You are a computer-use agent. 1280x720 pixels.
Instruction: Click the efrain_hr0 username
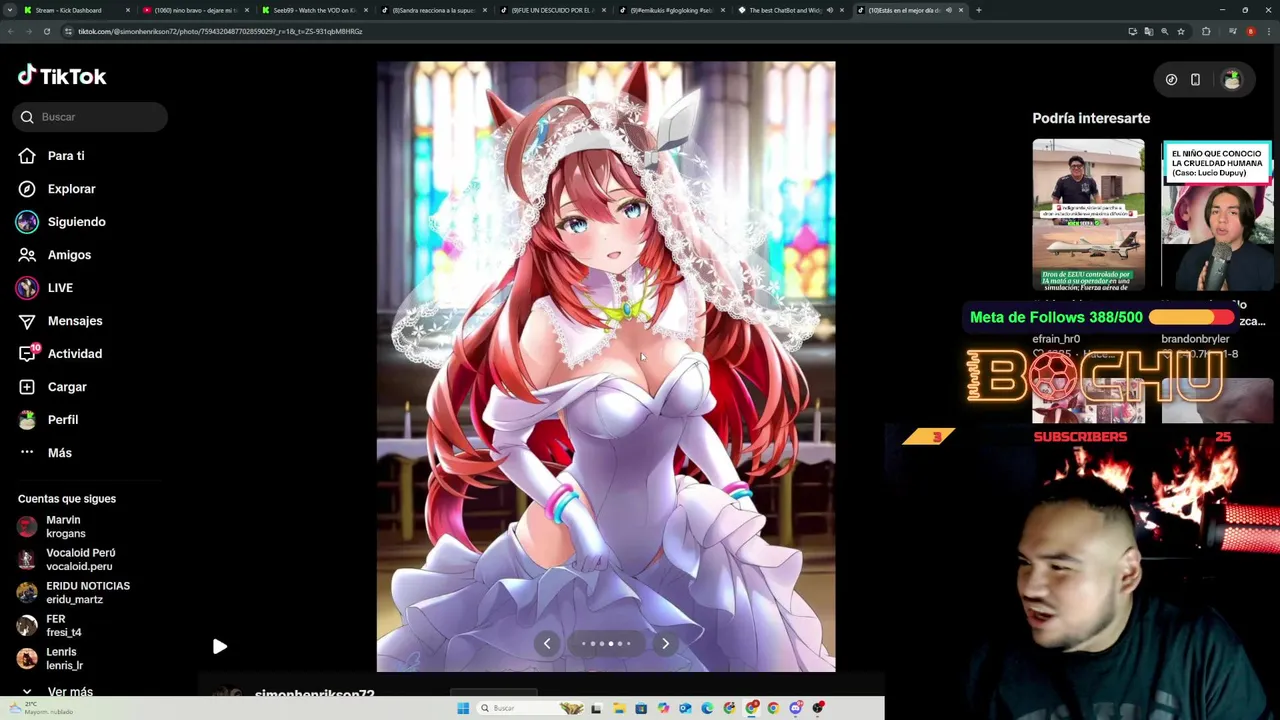point(1056,339)
